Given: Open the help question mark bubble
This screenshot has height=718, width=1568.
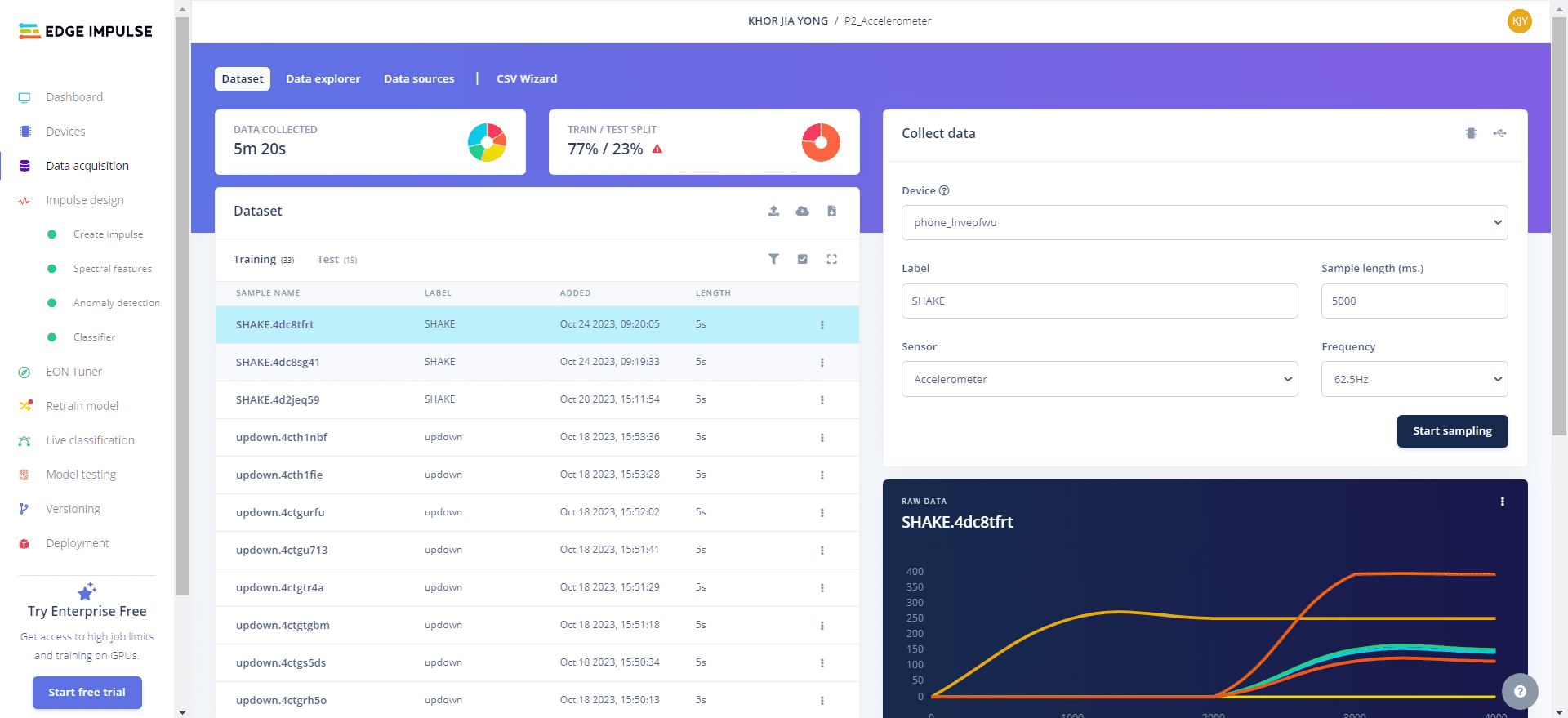Looking at the screenshot, I should [x=1519, y=691].
